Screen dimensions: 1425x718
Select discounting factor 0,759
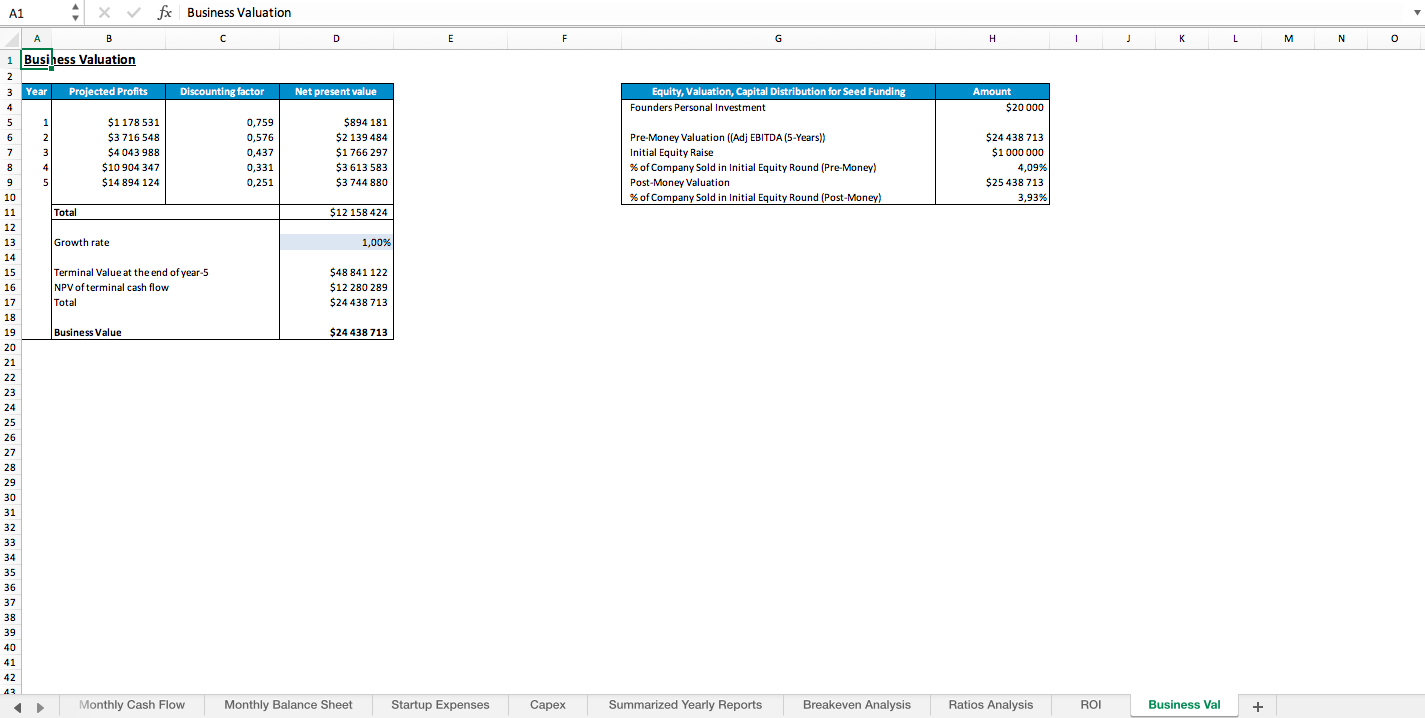222,122
